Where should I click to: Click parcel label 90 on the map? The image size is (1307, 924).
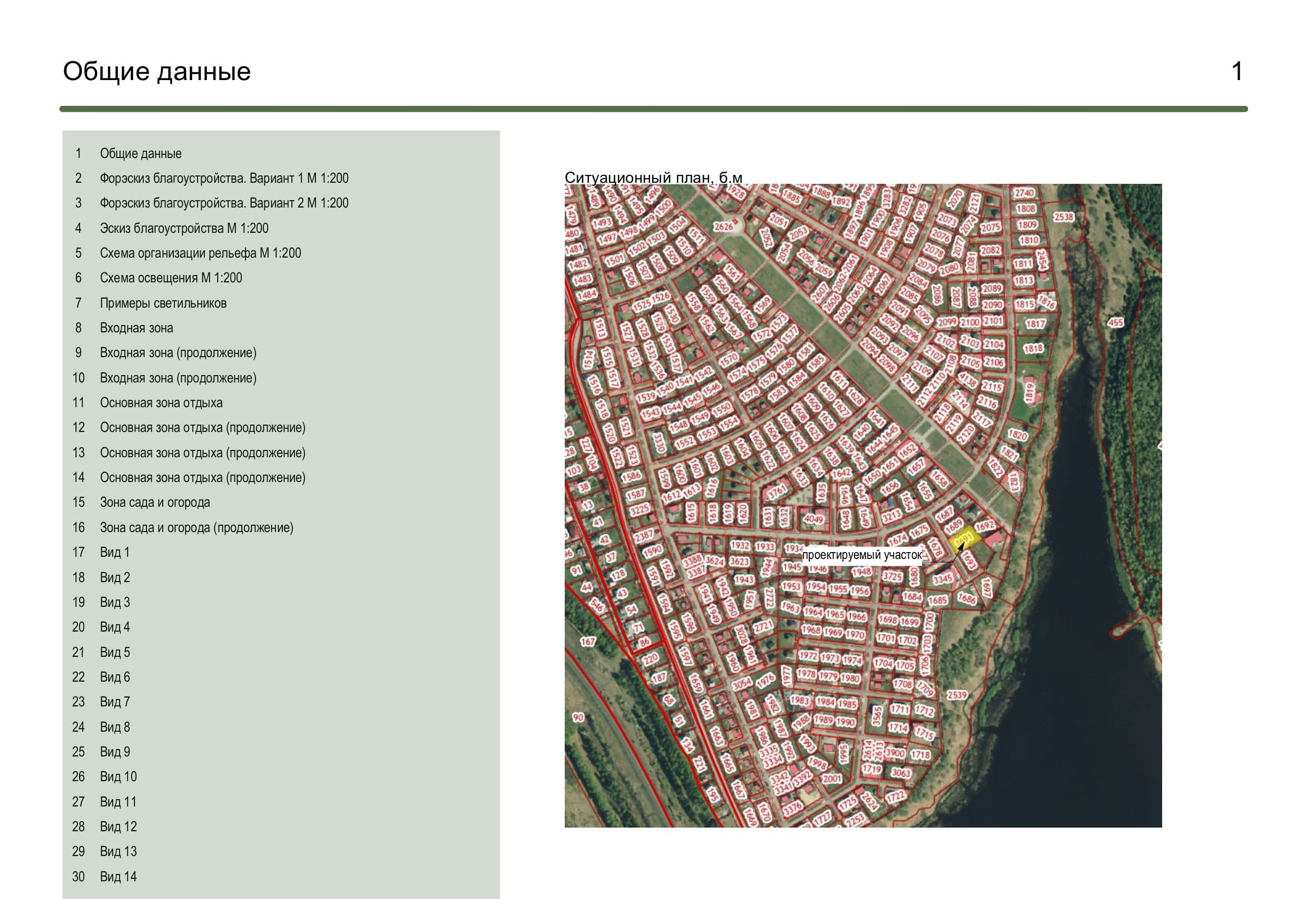(x=578, y=717)
